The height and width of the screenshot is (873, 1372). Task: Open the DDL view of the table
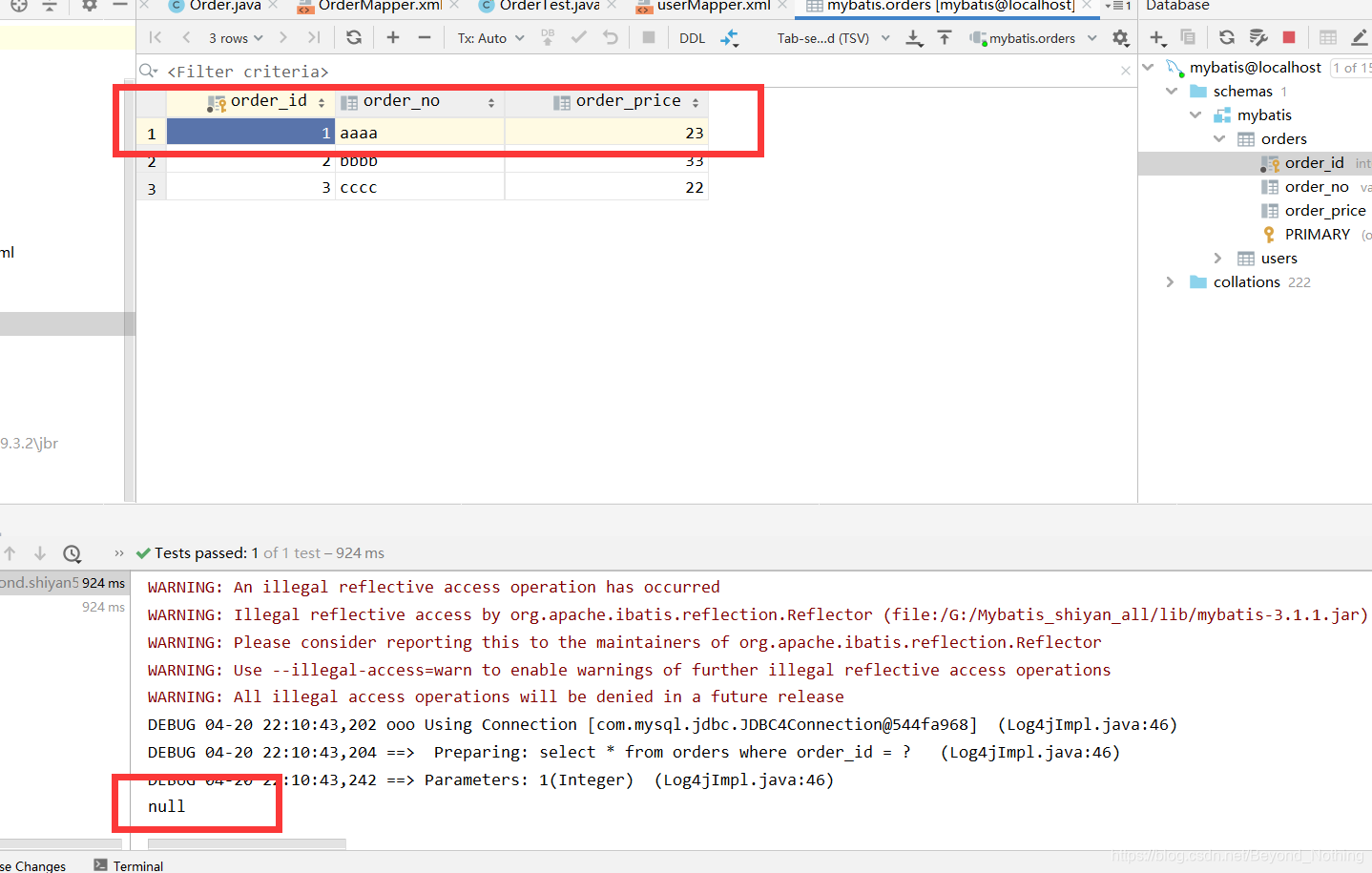(x=692, y=38)
